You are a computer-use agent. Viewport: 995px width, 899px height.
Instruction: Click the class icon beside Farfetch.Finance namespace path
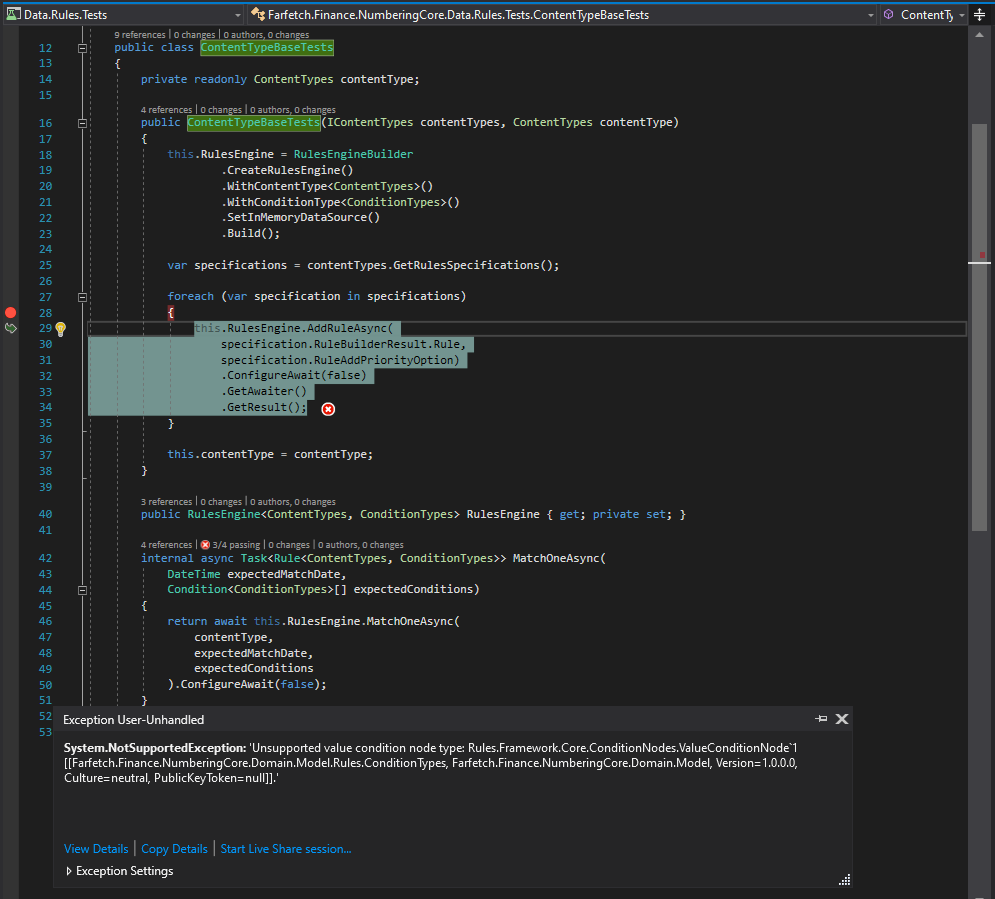pos(258,14)
